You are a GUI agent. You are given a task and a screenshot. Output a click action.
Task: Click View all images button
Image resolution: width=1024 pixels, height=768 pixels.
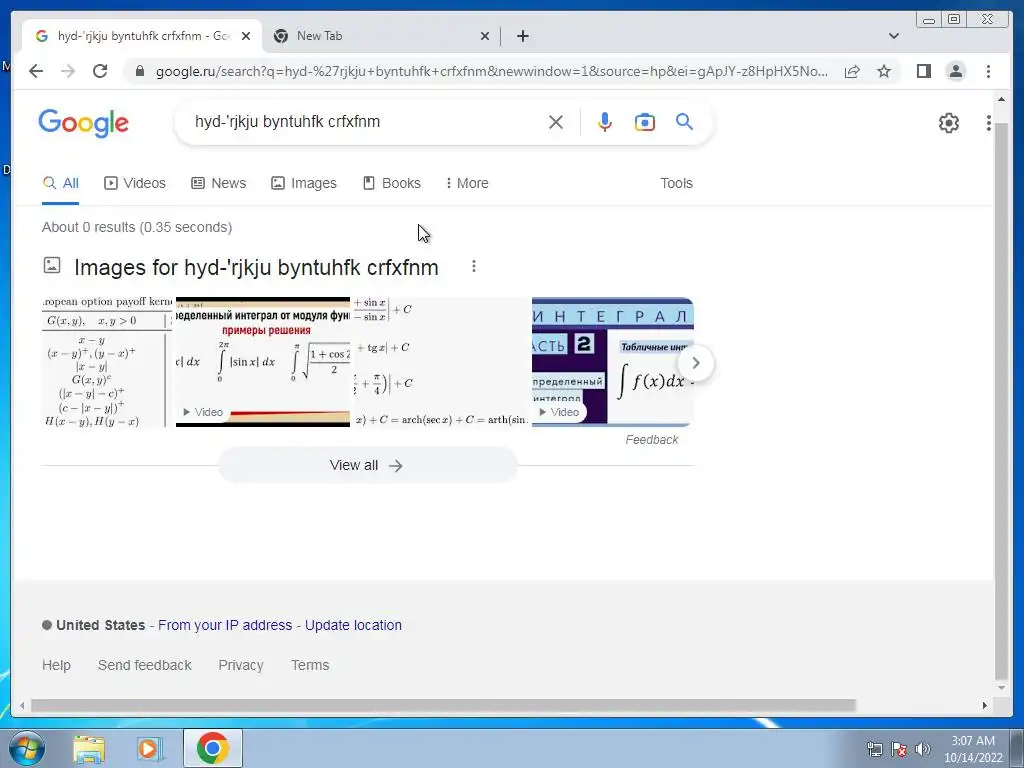click(368, 466)
